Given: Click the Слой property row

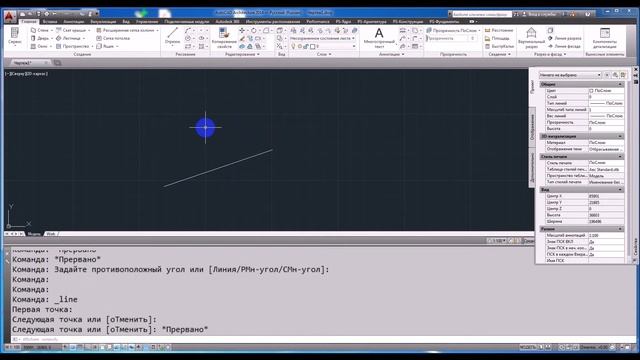Looking at the screenshot, I should pyautogui.click(x=584, y=97).
